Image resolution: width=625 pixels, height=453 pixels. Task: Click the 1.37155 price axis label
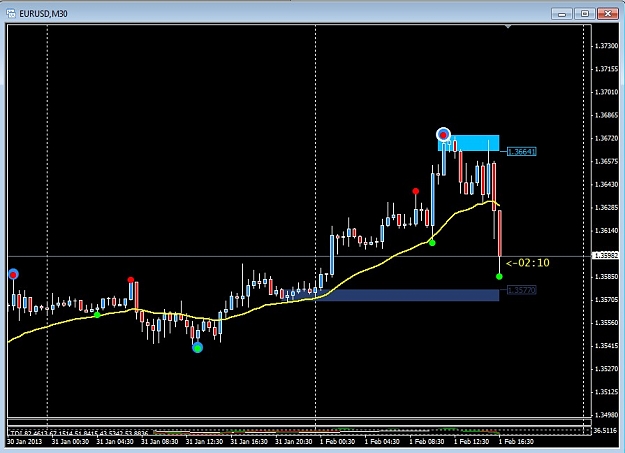click(606, 69)
